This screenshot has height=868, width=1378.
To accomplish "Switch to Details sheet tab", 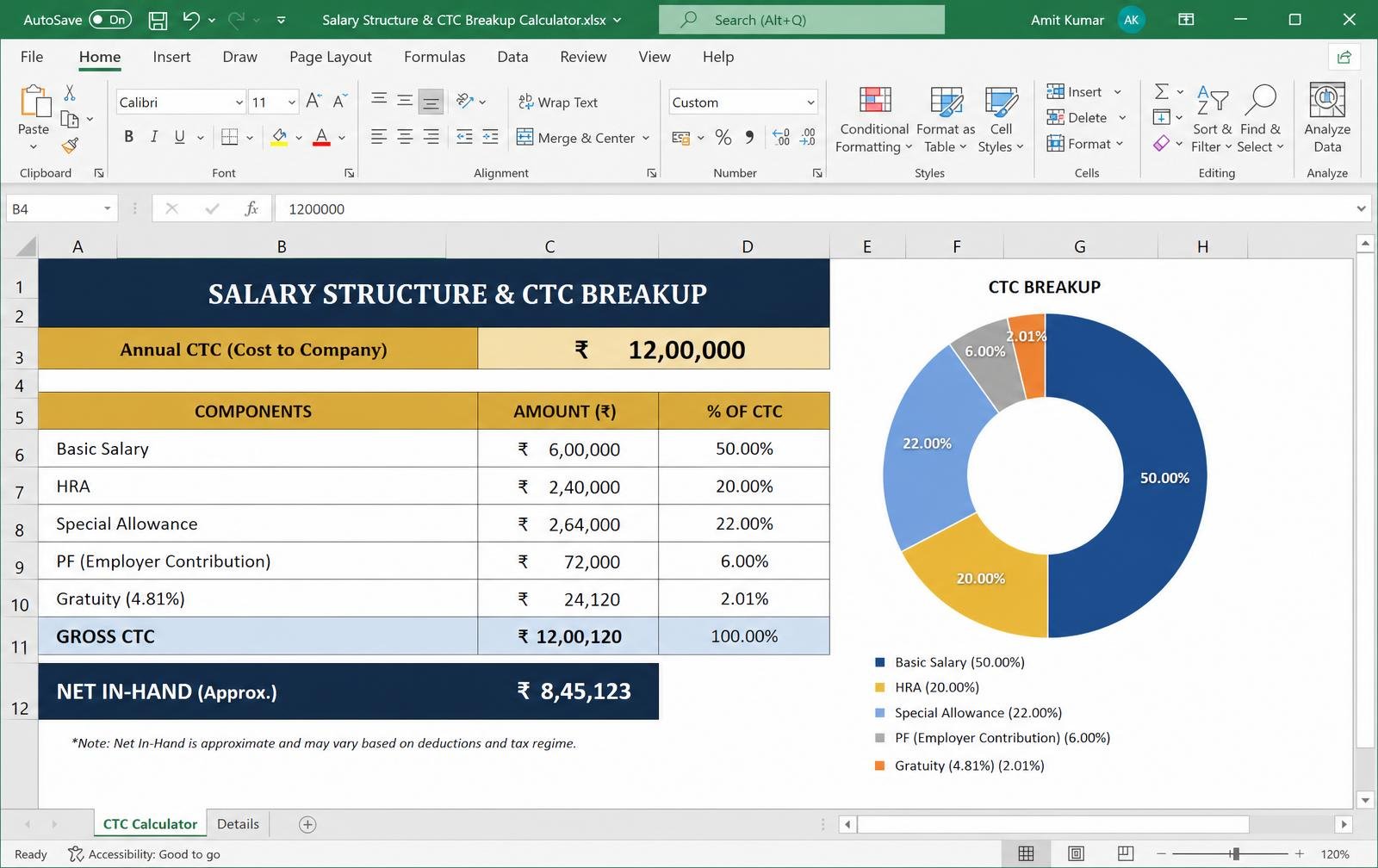I will pos(238,824).
